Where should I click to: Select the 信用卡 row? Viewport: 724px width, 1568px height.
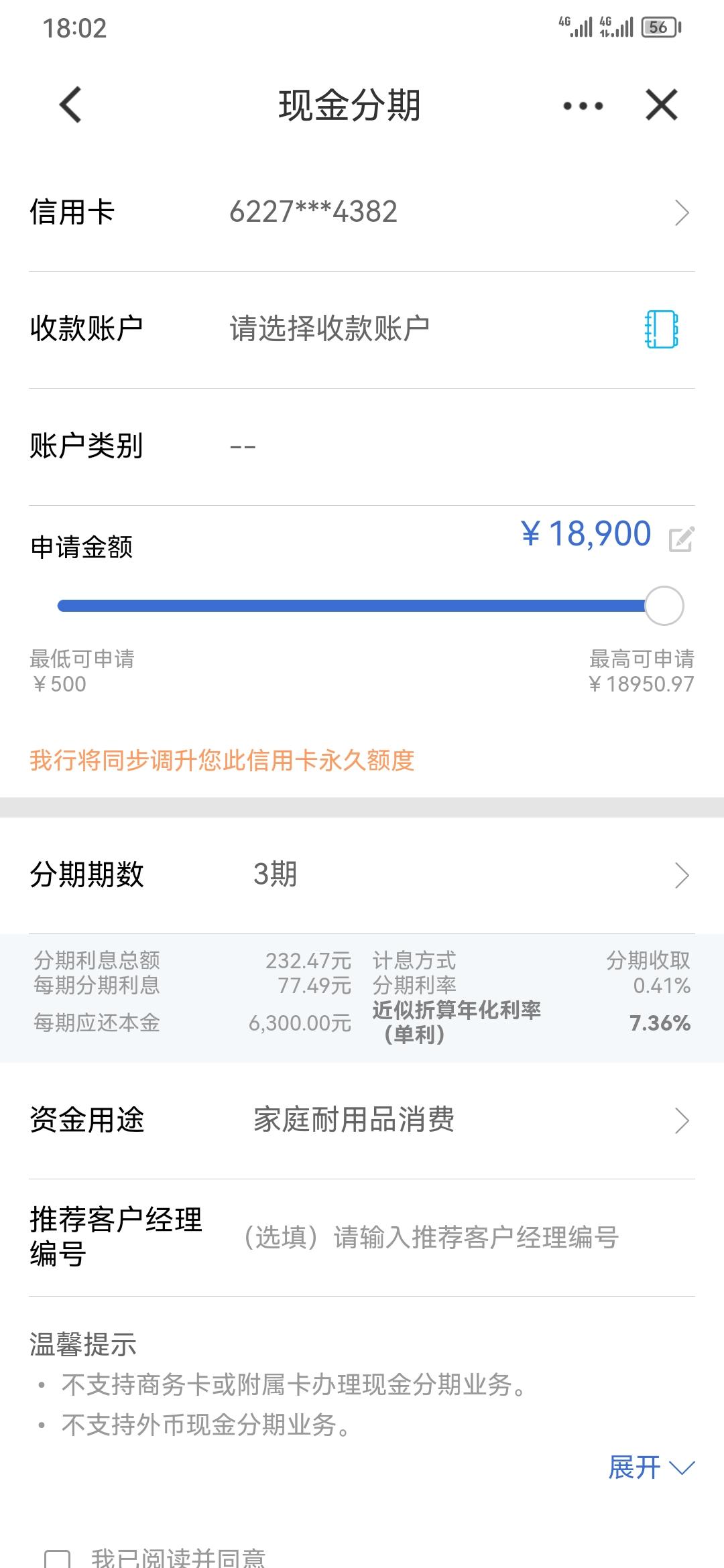click(x=362, y=213)
